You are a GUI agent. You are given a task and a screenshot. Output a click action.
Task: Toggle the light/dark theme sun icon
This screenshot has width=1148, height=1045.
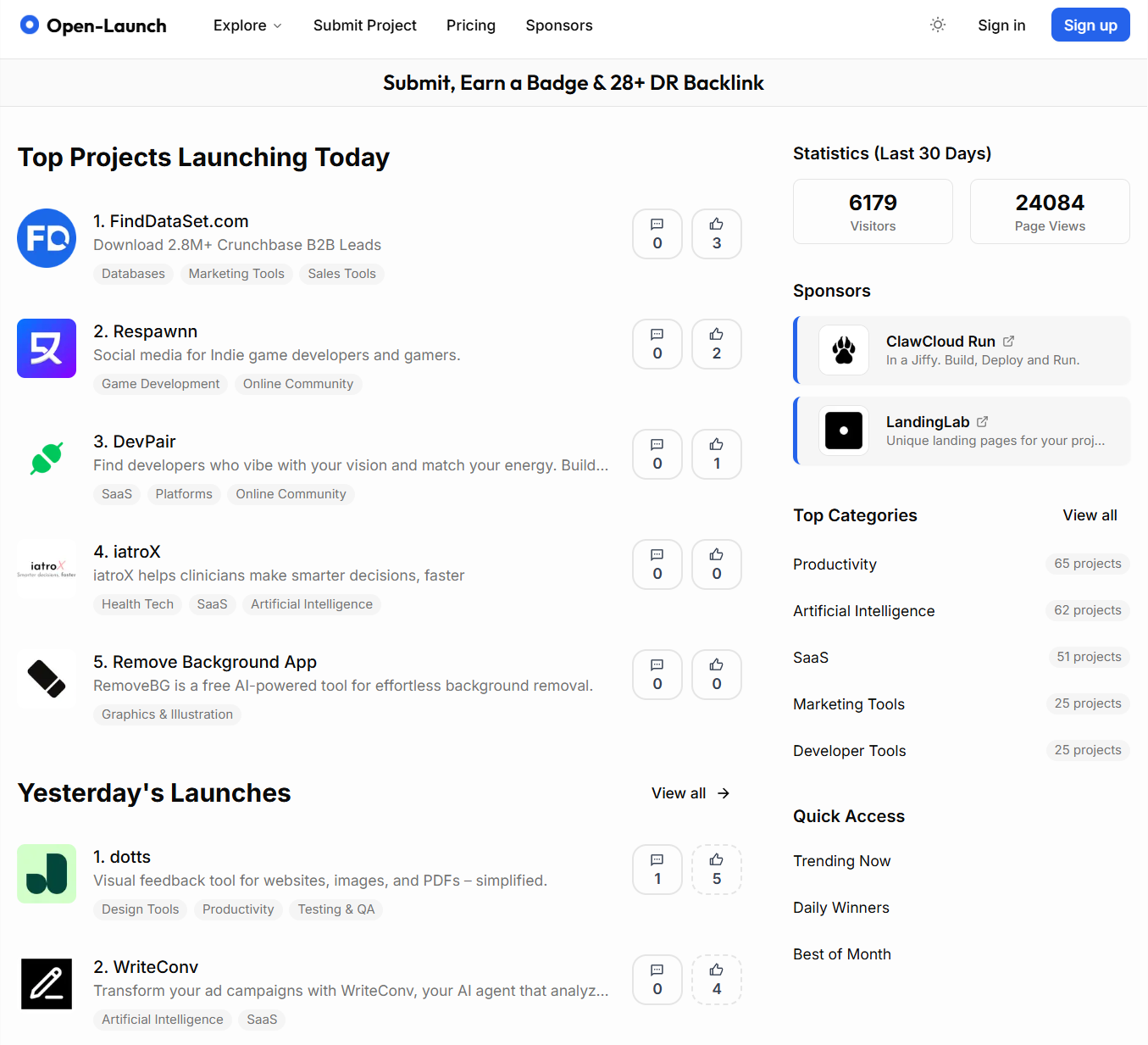(938, 25)
